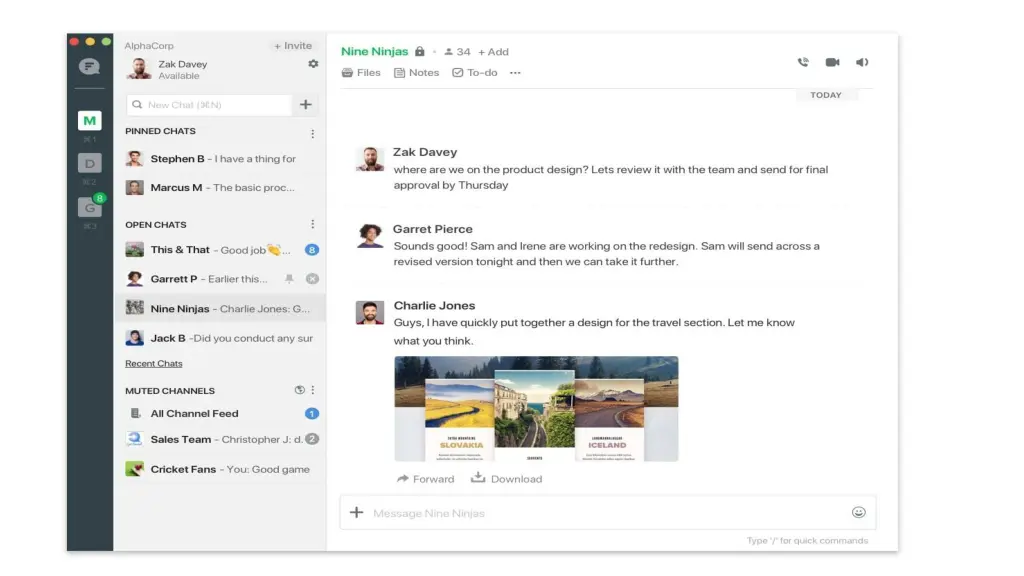Download the shared image
1024x576 pixels.
point(507,479)
